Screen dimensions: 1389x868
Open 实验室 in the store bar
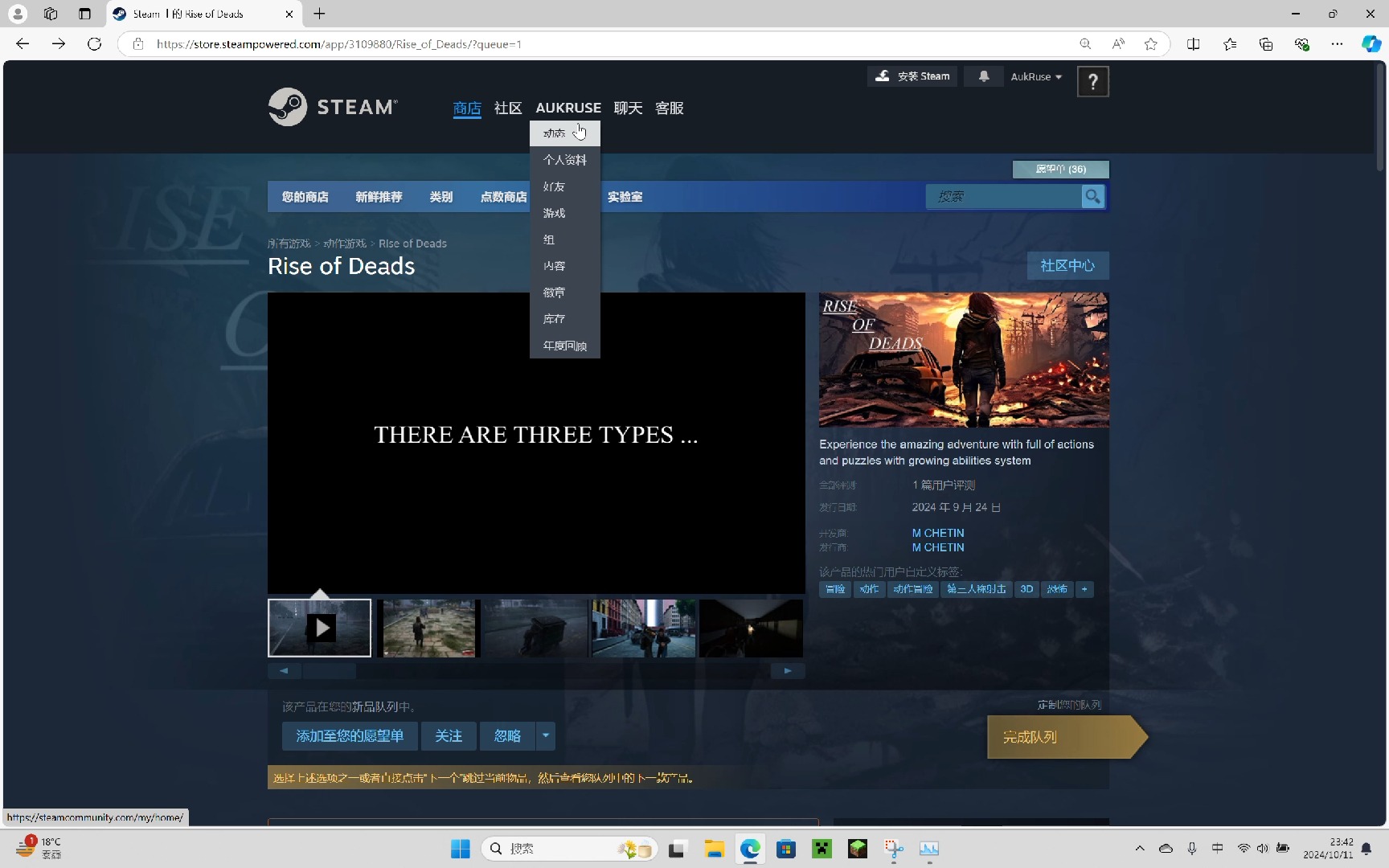coord(625,197)
